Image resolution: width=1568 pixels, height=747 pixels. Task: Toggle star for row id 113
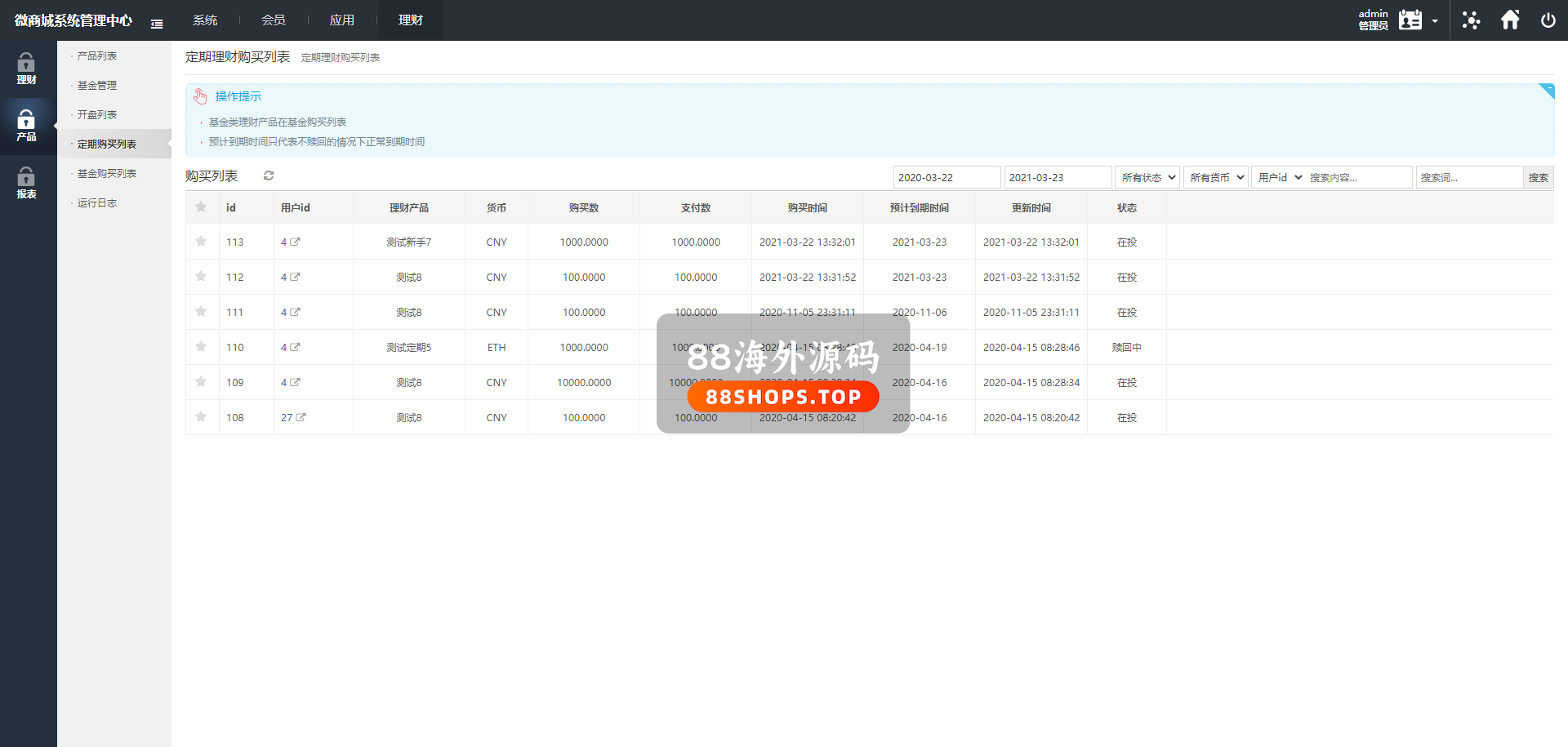coord(201,242)
